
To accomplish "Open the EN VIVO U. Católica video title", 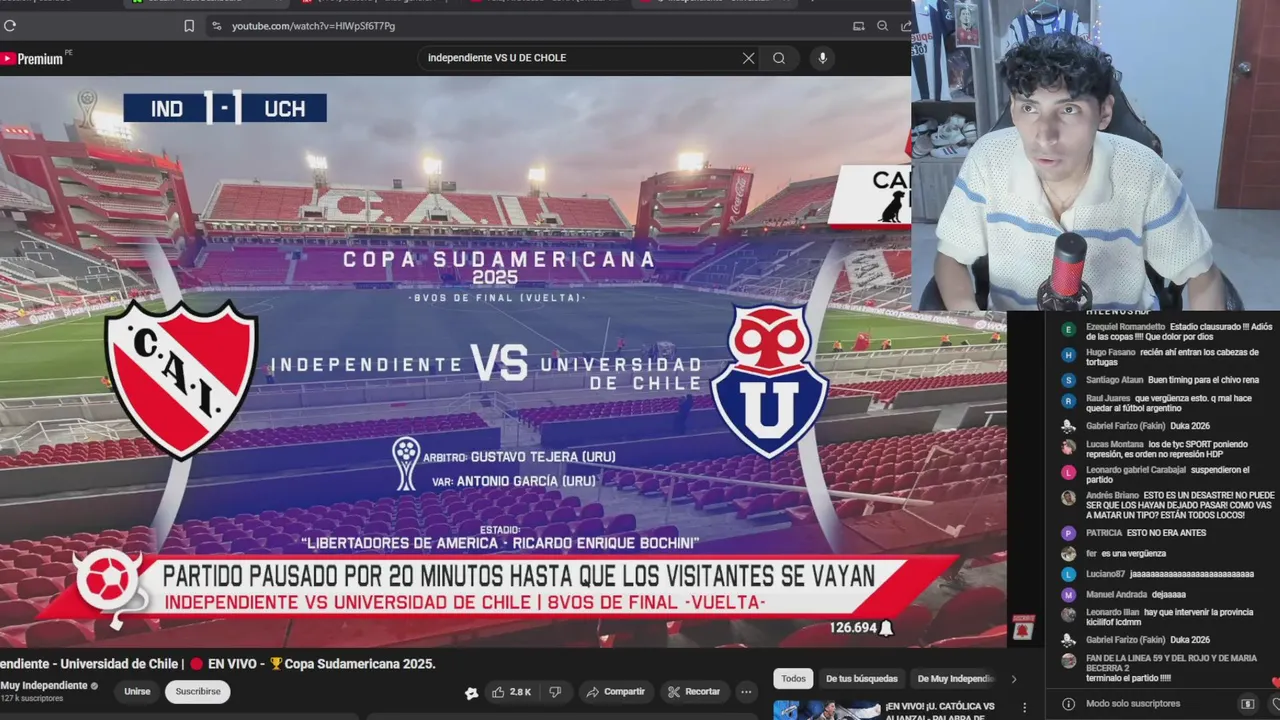I will click(940, 711).
